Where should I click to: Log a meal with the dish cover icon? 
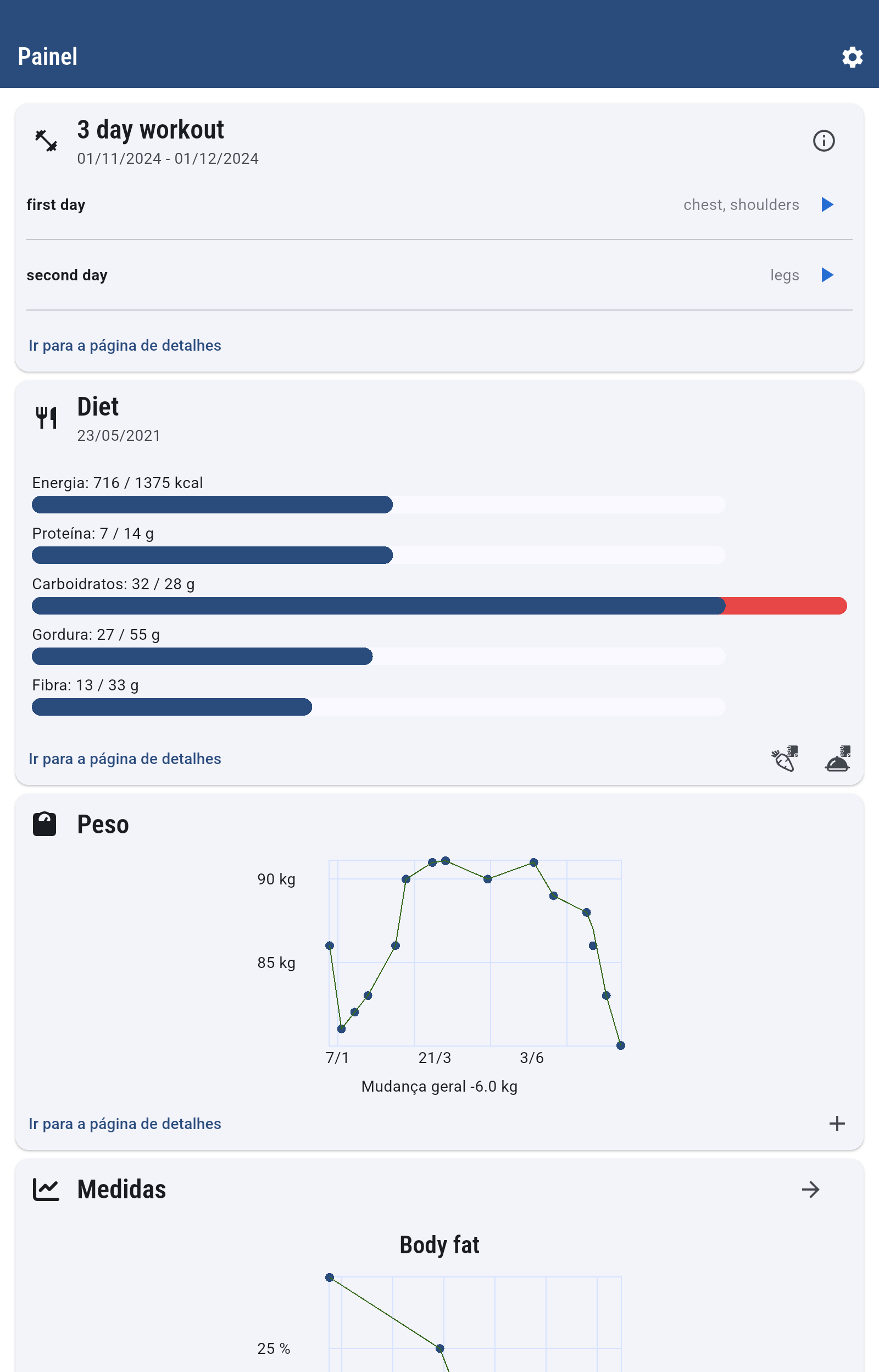coord(837,759)
